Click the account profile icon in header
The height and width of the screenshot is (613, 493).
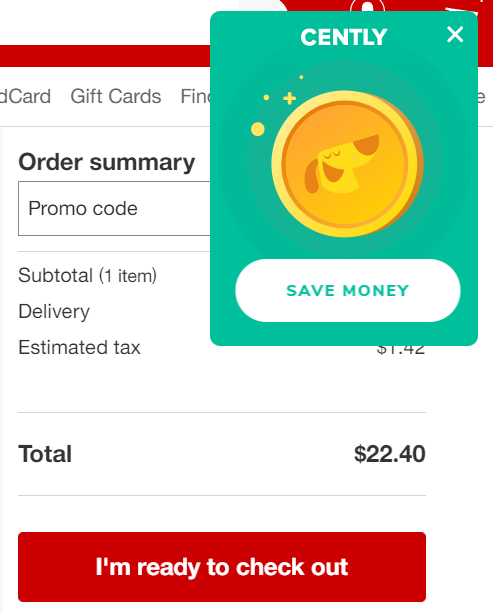(367, 6)
